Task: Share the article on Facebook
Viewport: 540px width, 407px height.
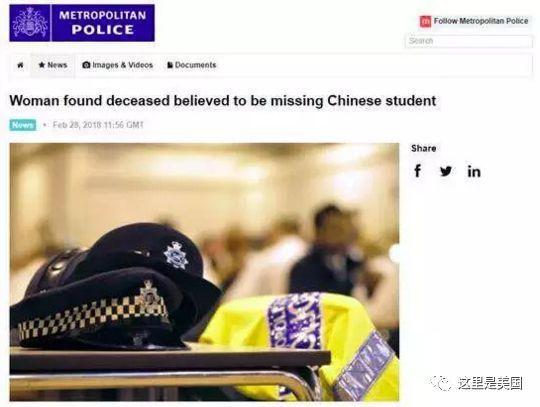Action: tap(418, 171)
